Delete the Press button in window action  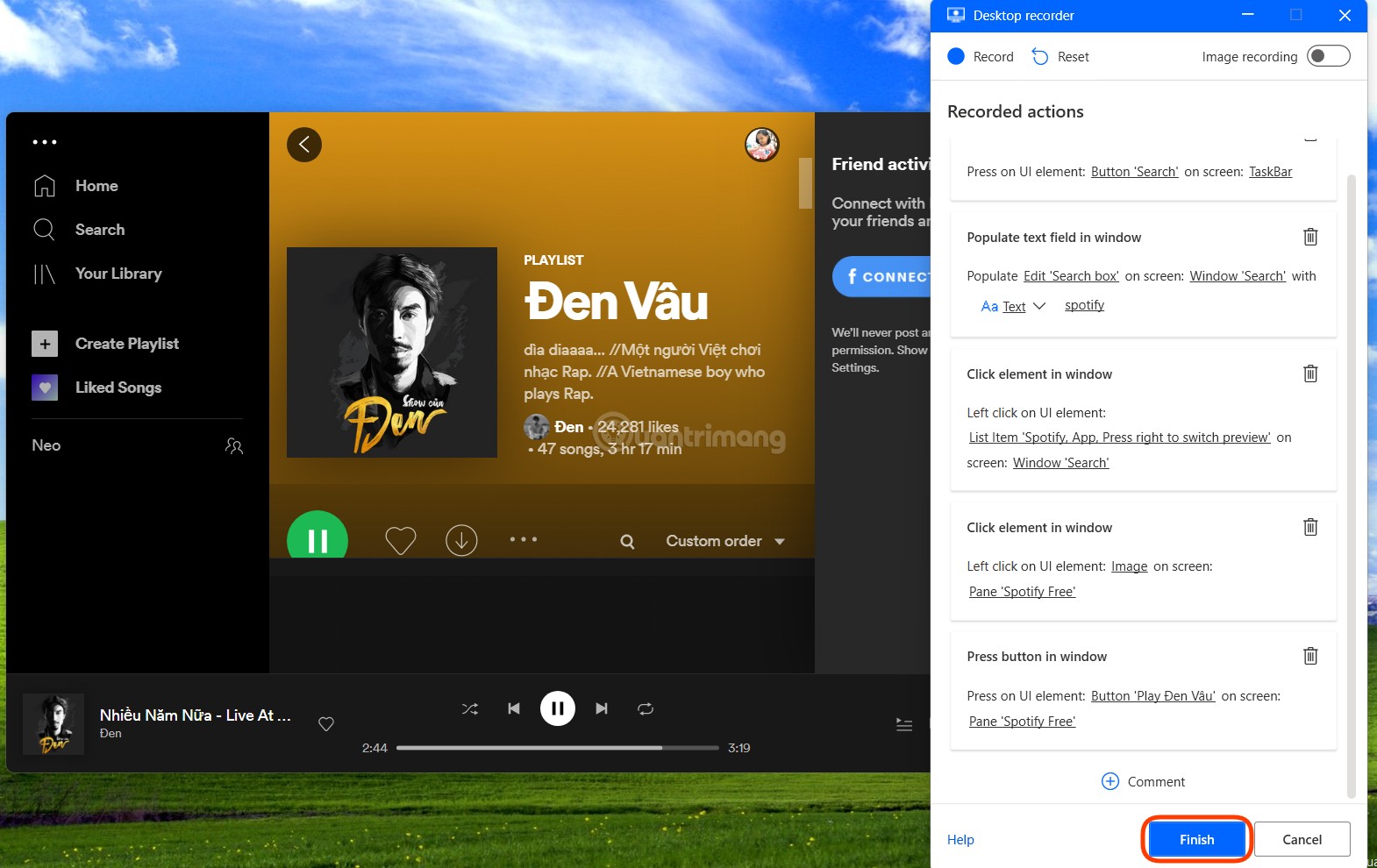click(1310, 656)
